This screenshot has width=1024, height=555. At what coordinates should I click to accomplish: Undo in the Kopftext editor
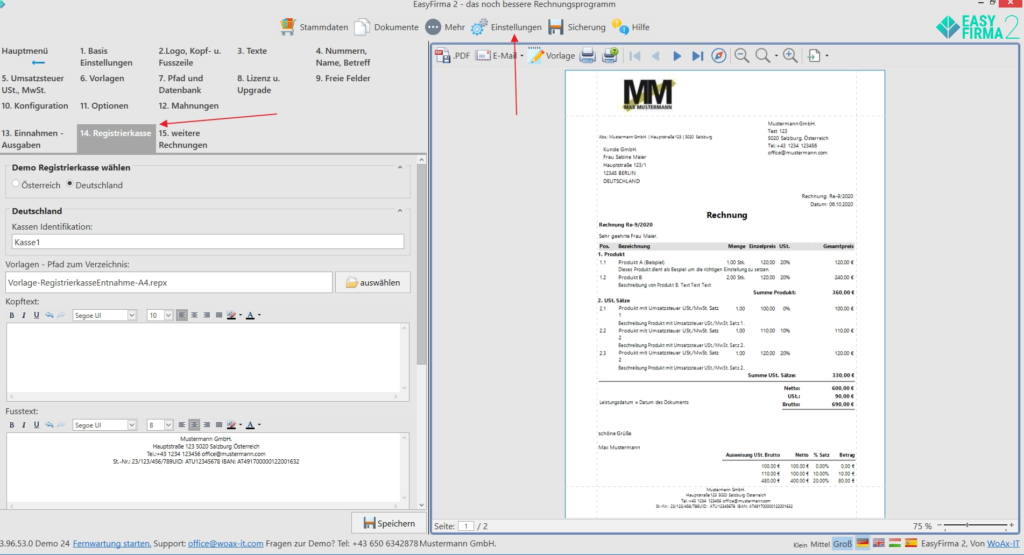49,315
